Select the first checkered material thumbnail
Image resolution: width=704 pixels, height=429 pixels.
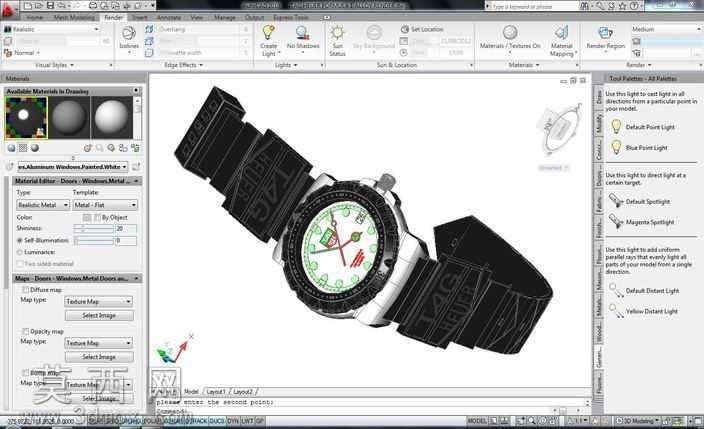click(x=26, y=118)
